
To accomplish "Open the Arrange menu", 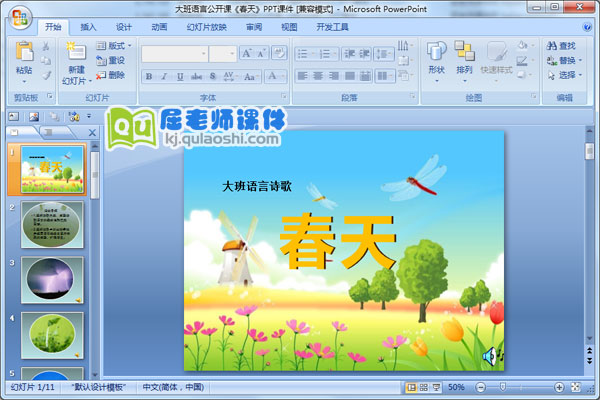I will (x=465, y=61).
